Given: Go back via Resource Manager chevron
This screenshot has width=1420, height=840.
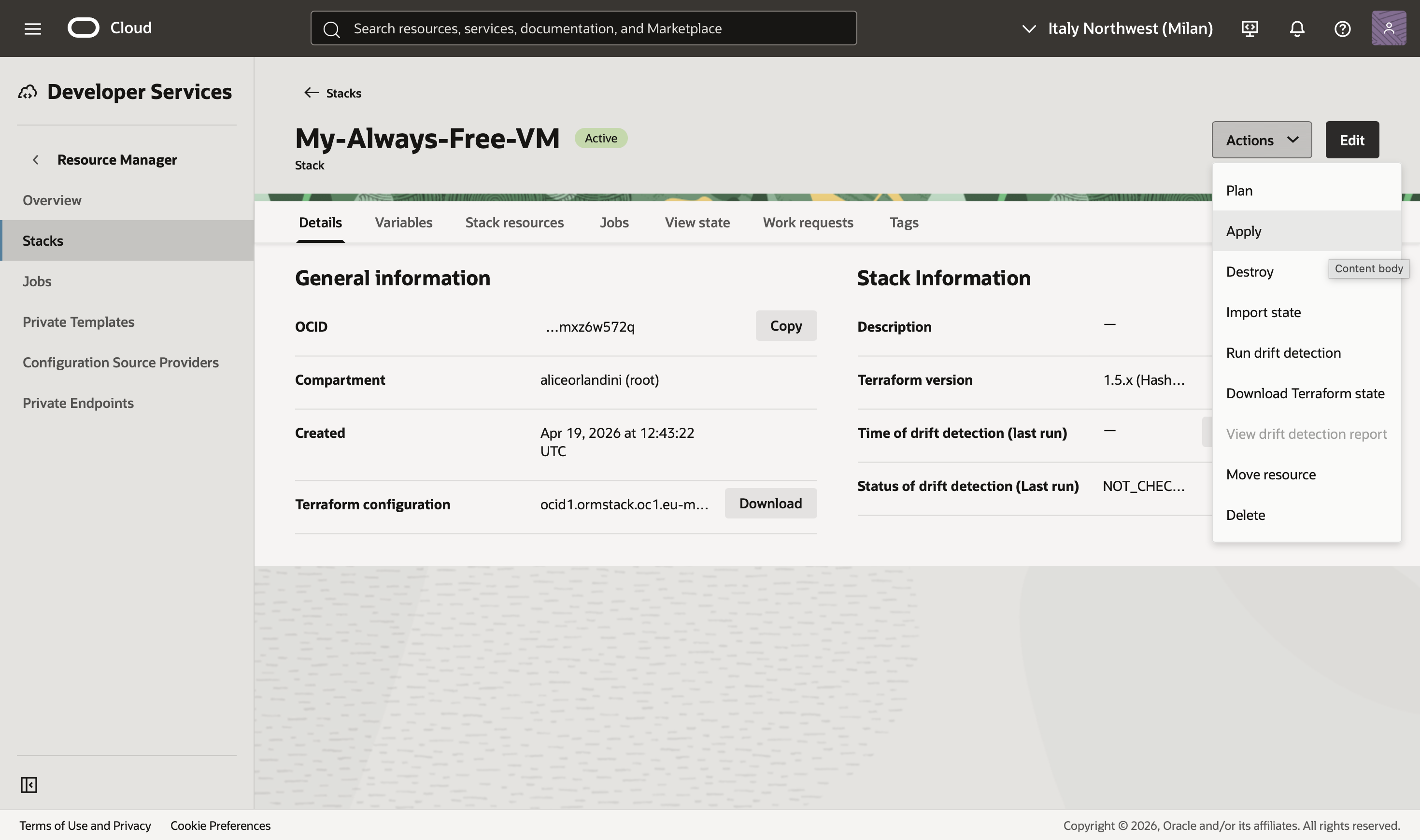Looking at the screenshot, I should click(36, 160).
